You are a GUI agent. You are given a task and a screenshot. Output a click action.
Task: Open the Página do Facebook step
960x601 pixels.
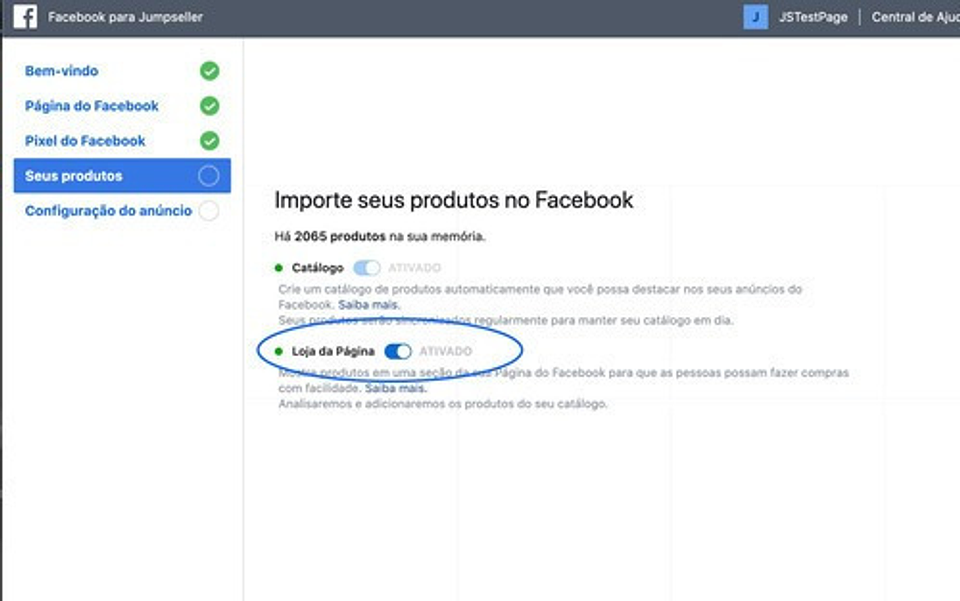click(92, 106)
